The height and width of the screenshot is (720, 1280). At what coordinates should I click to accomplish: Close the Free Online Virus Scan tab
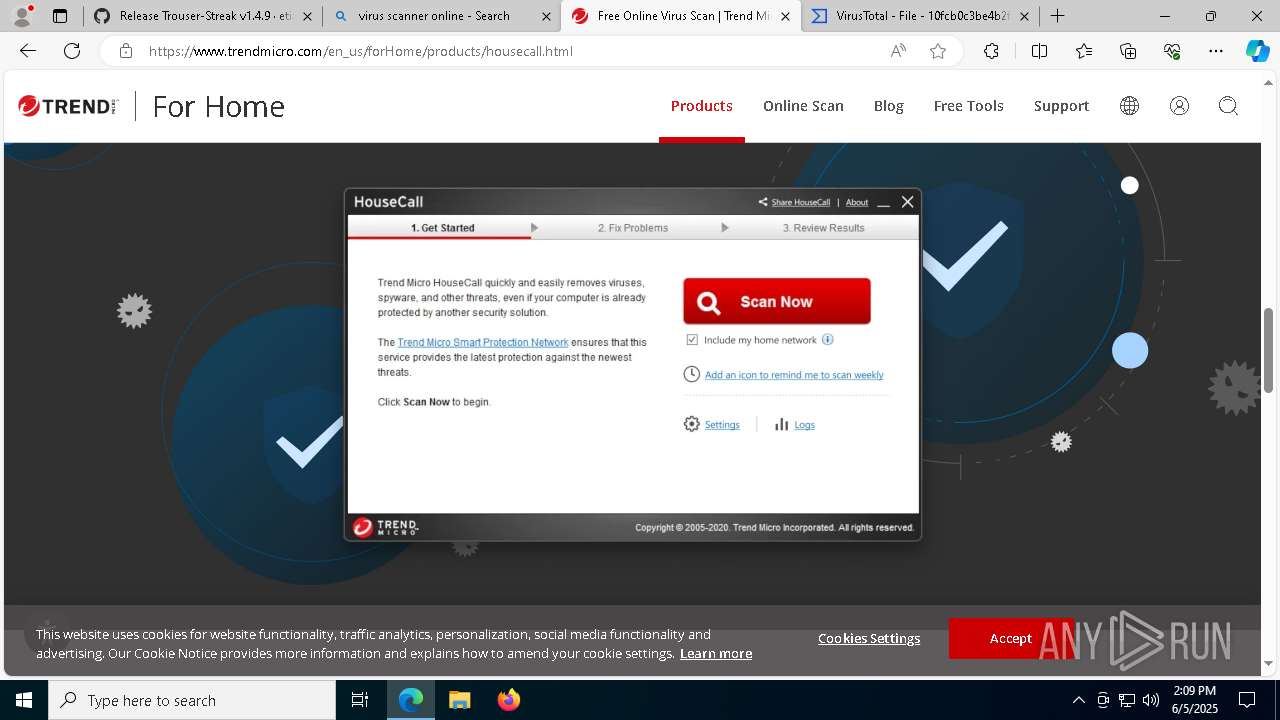785,16
